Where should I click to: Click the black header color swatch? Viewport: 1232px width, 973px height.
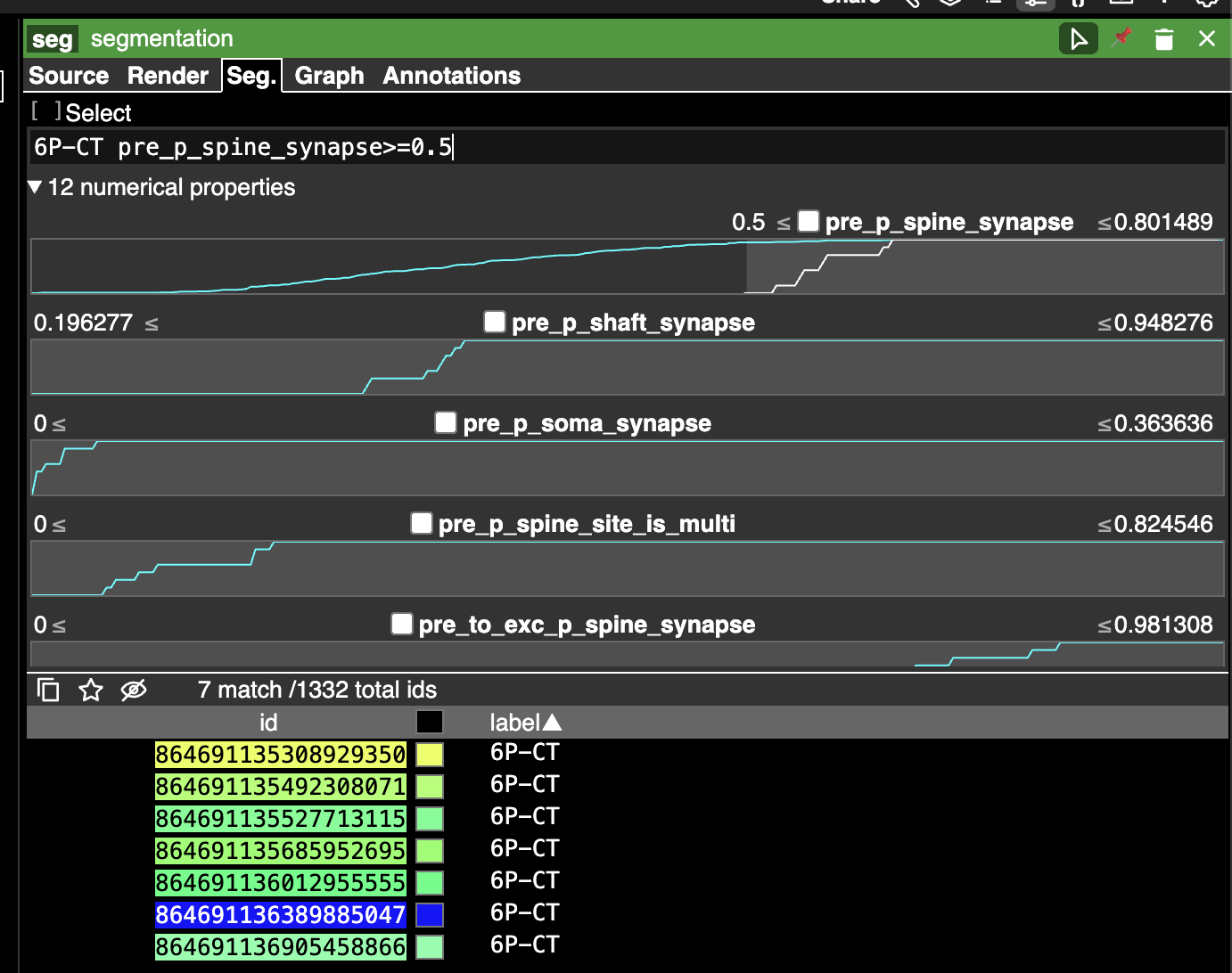click(x=430, y=722)
